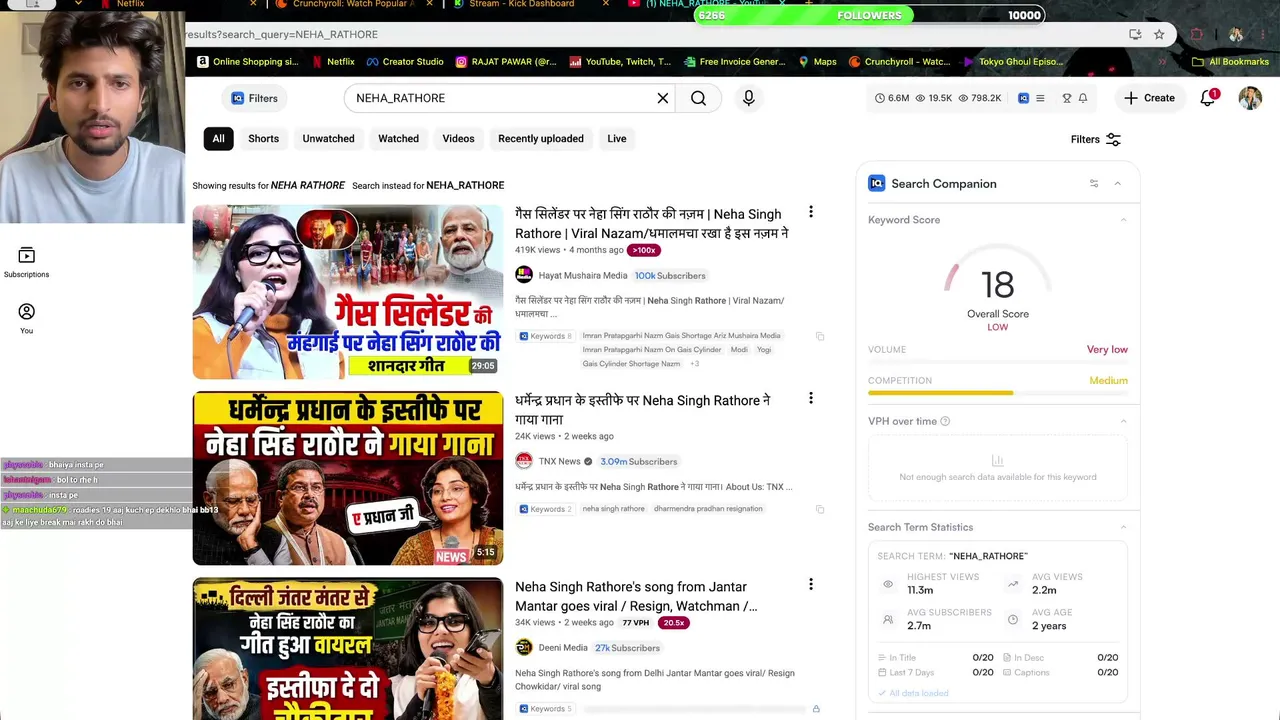Select the Shorts filter chip
The width and height of the screenshot is (1280, 720).
coord(264,139)
